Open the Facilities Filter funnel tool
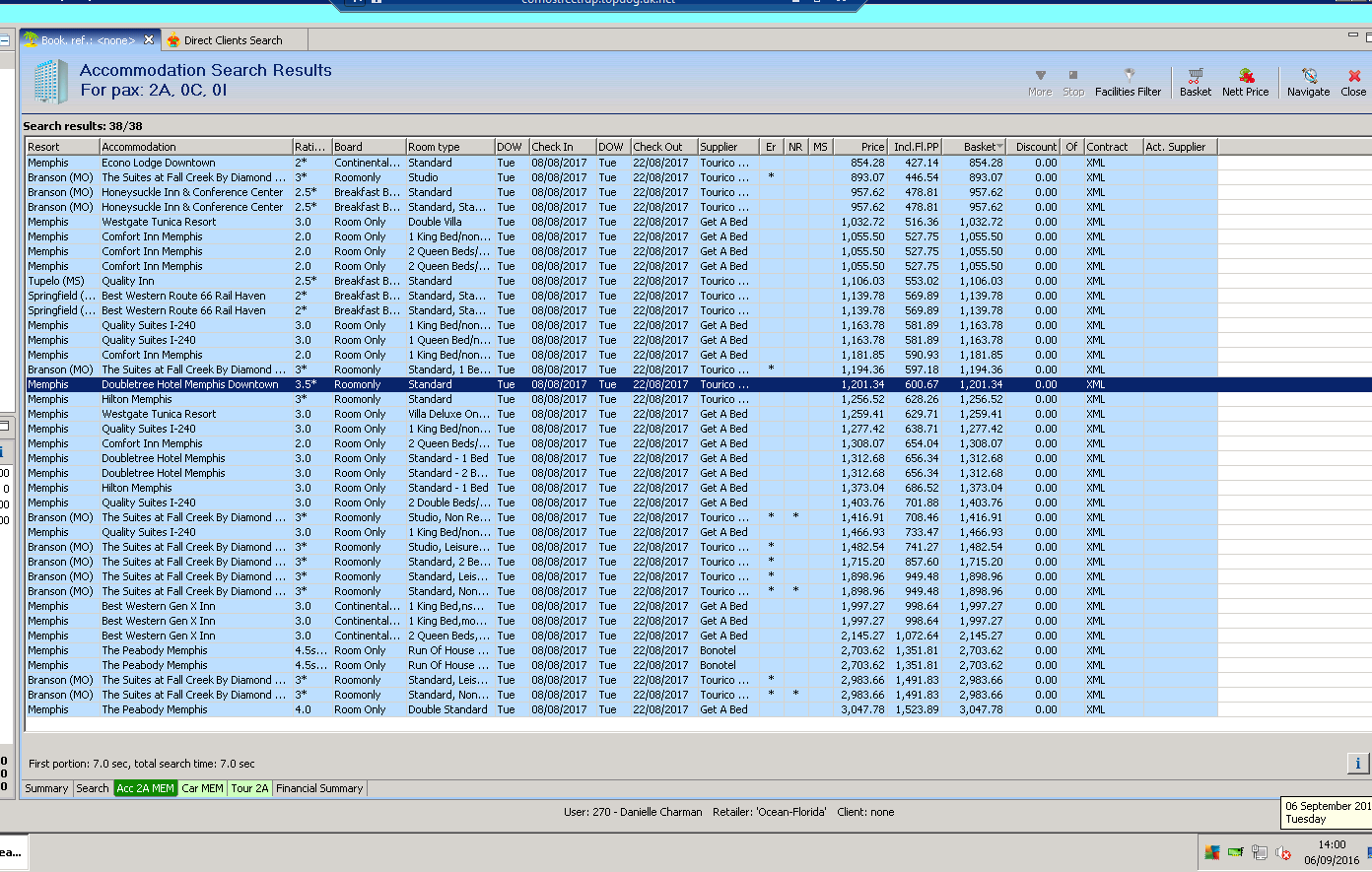This screenshot has width=1372, height=872. (1128, 82)
